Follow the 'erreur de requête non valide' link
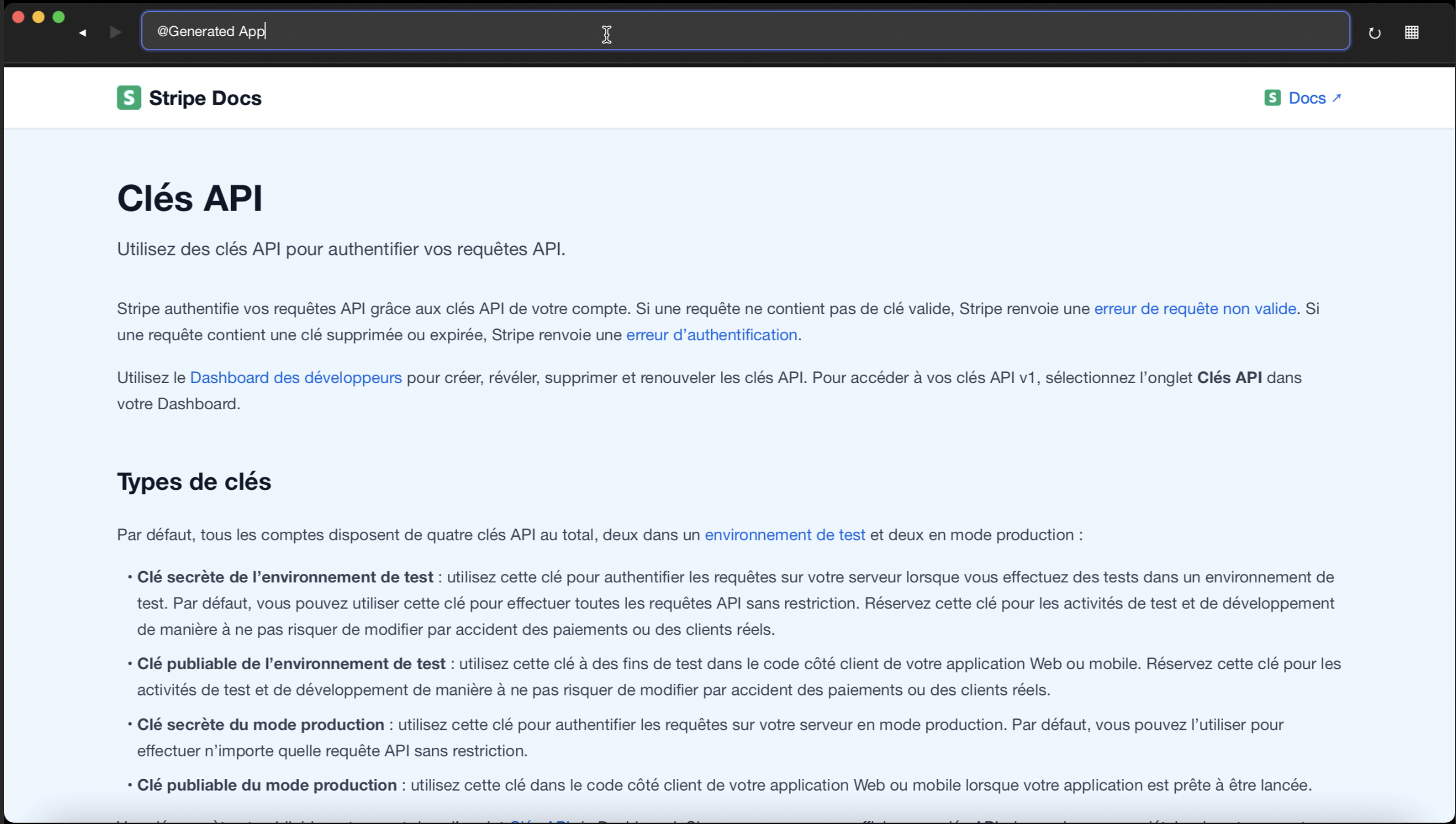Screen dimensions: 1456x824 click(1194, 308)
